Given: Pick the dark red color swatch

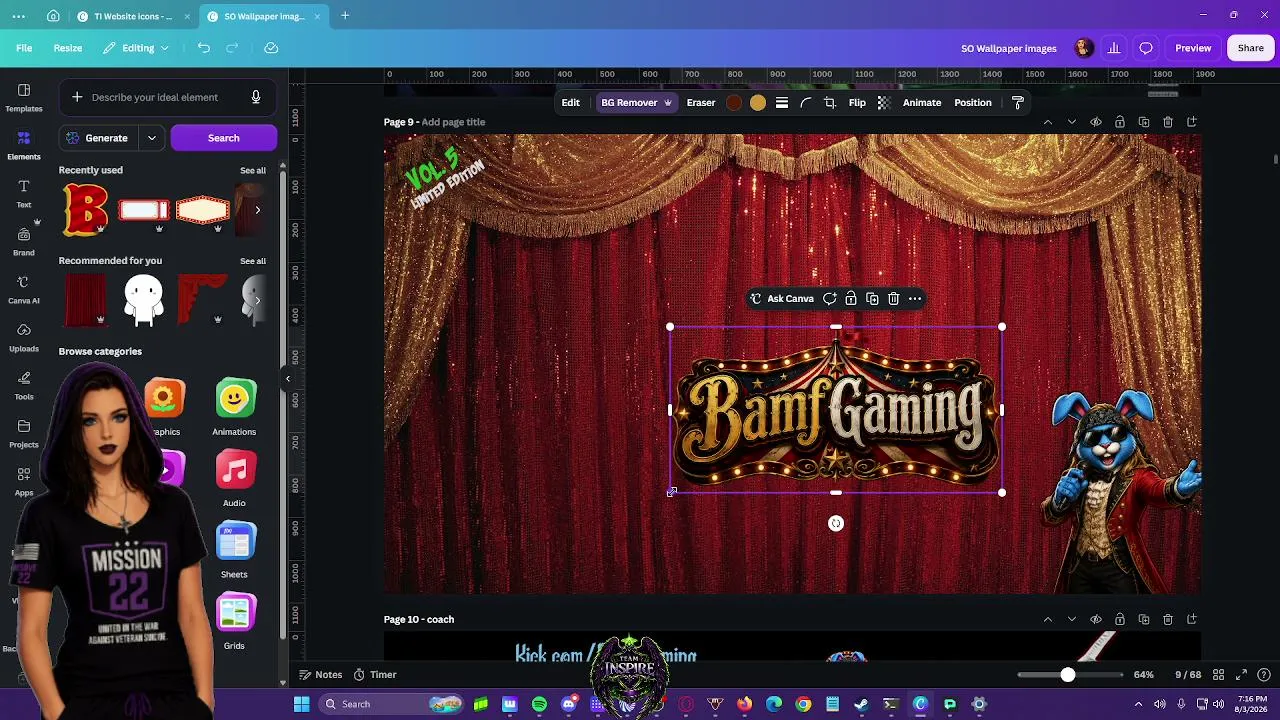Looking at the screenshot, I should [x=734, y=103].
